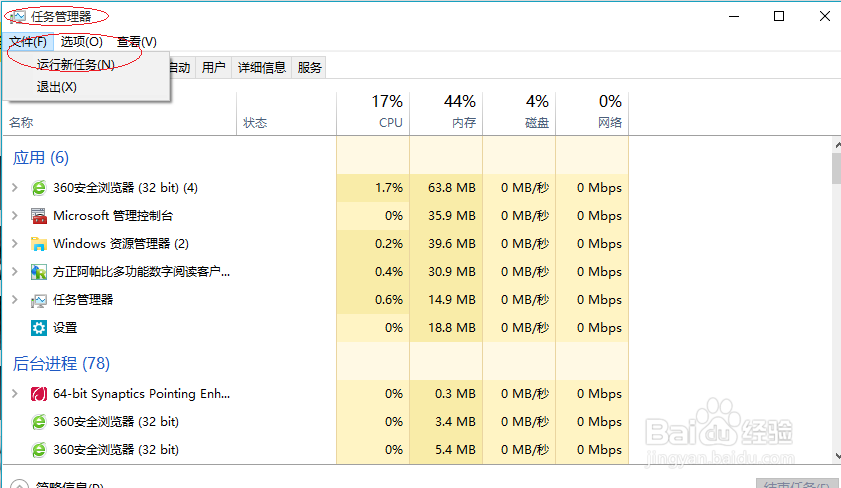Expand the 64-bit Synaptics Pointing row
This screenshot has height=488, width=841.
(x=15, y=394)
